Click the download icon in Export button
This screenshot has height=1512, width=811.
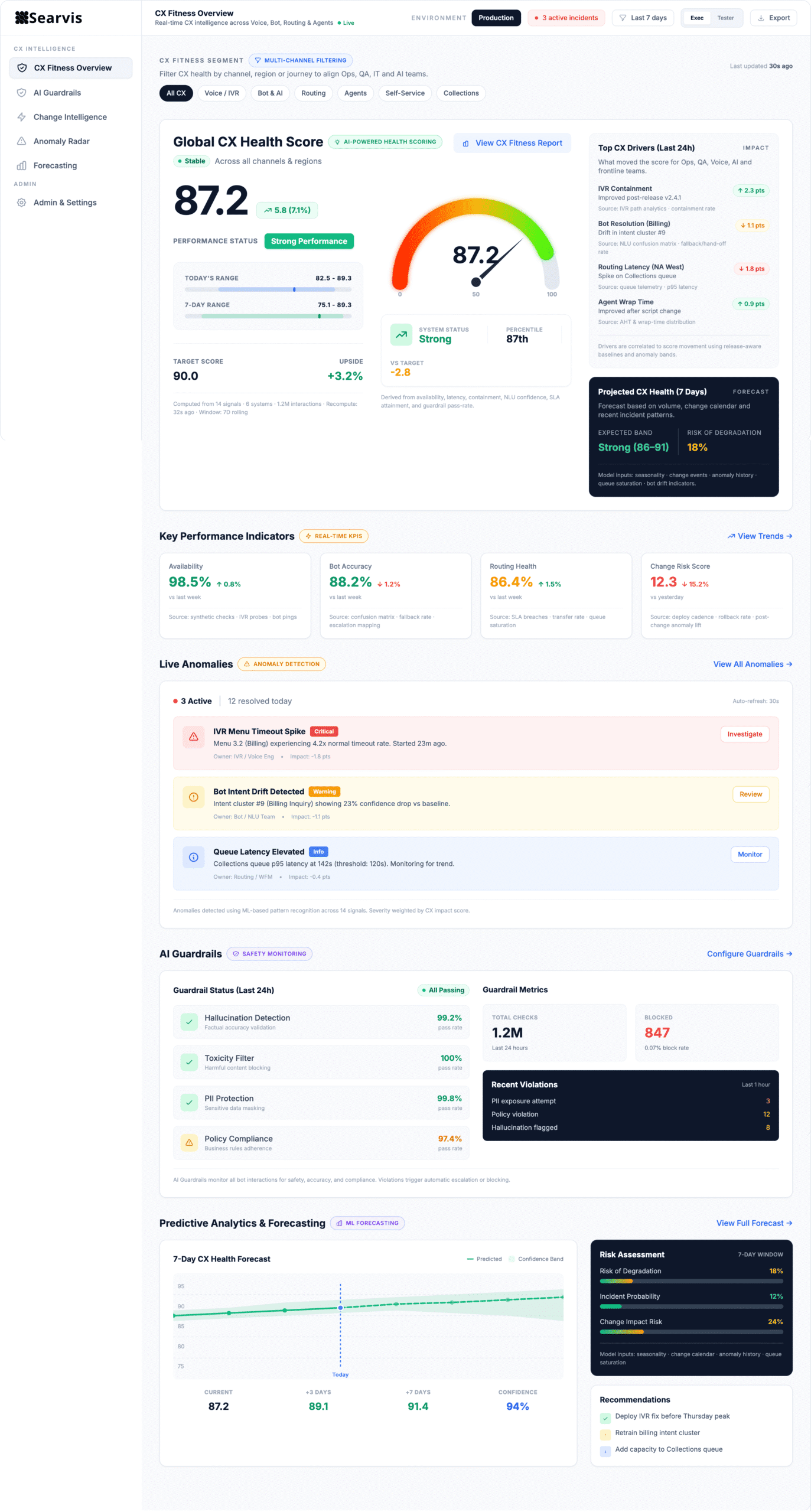point(761,18)
